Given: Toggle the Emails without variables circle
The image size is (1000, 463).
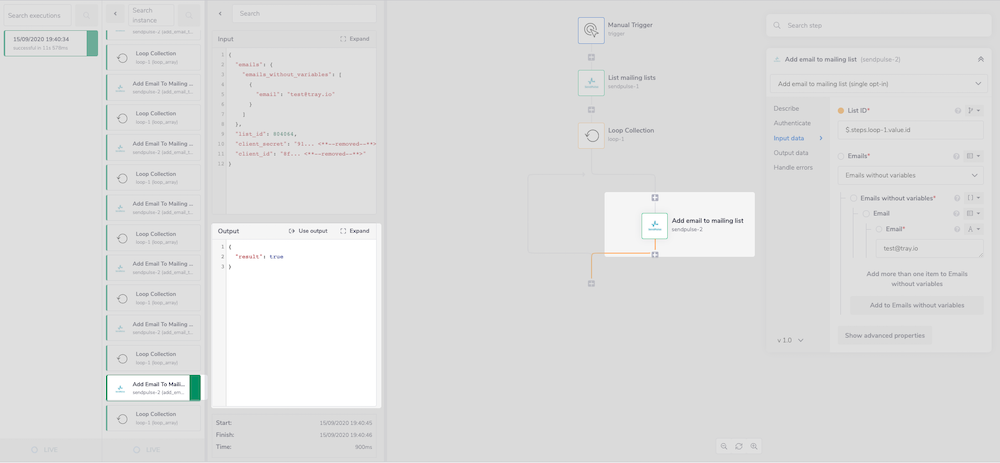Looking at the screenshot, I should [853, 198].
